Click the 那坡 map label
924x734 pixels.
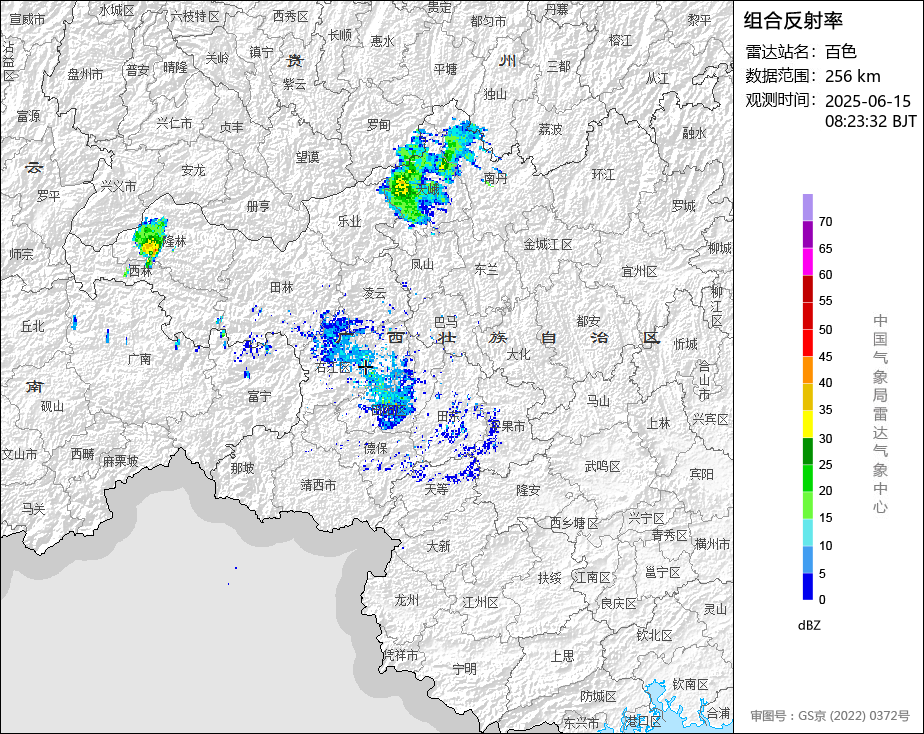pos(242,468)
